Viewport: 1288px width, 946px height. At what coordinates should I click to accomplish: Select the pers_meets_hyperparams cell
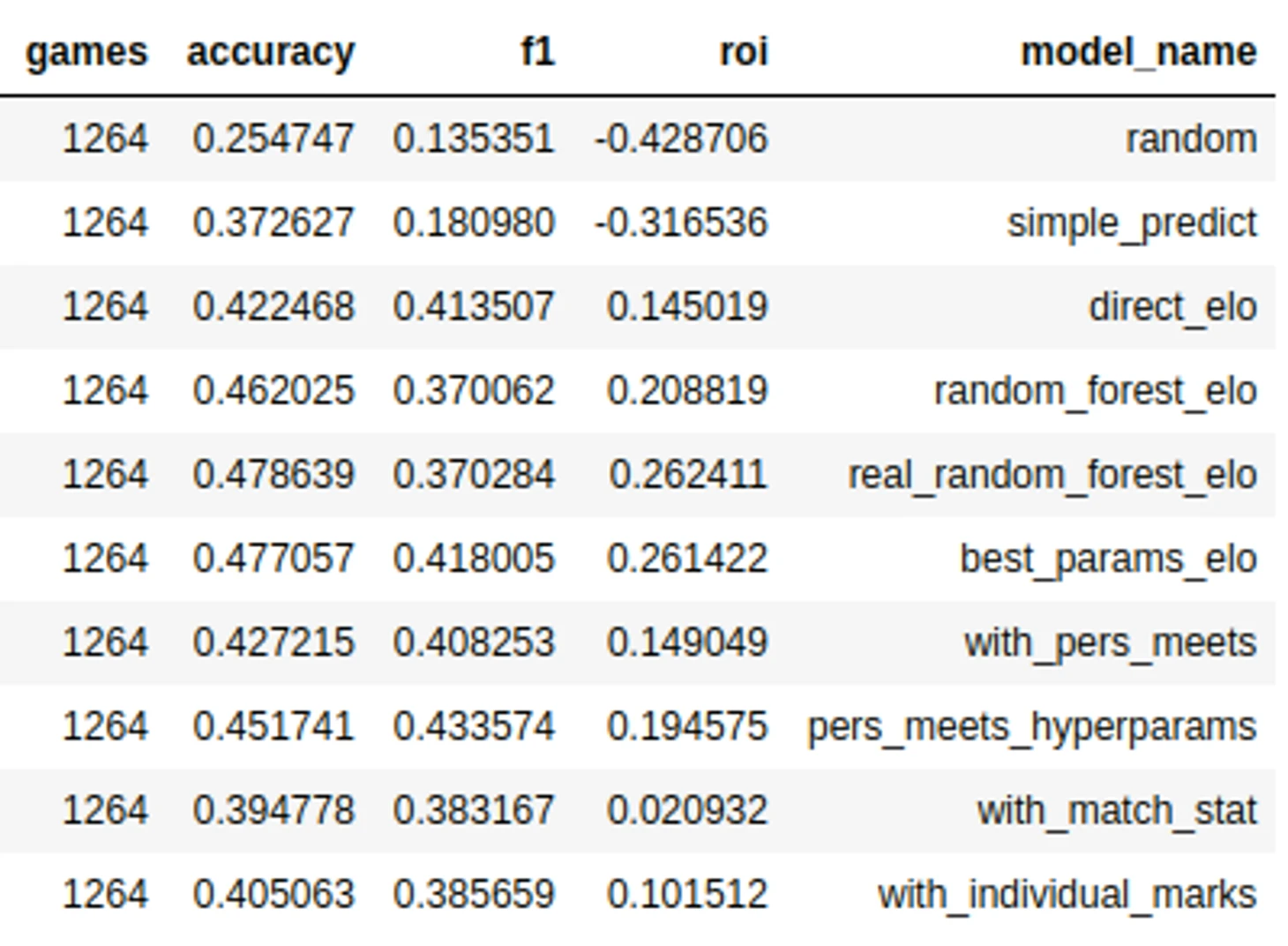click(1032, 727)
